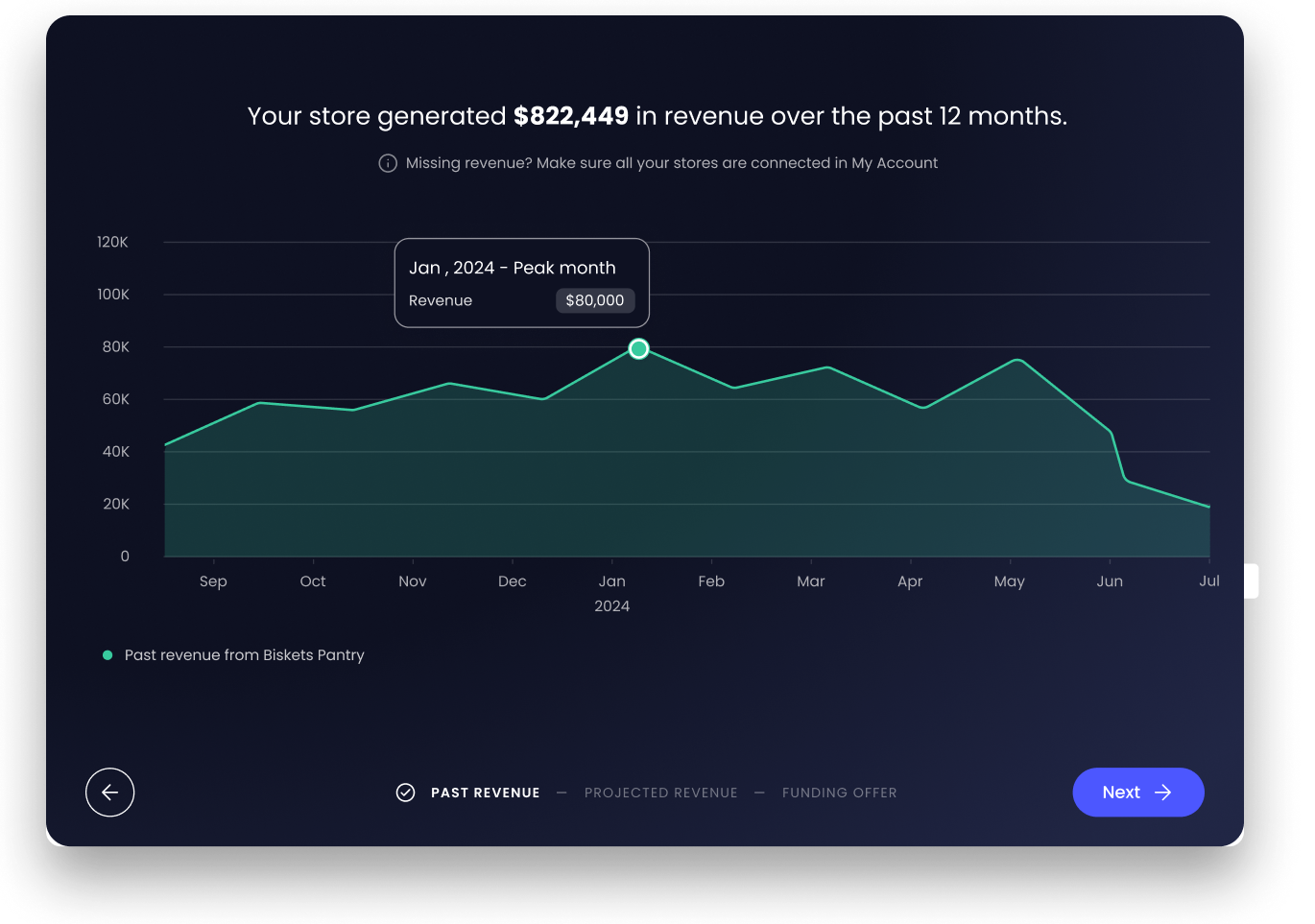
Task: Click the back arrow circle button
Action: pyautogui.click(x=109, y=793)
